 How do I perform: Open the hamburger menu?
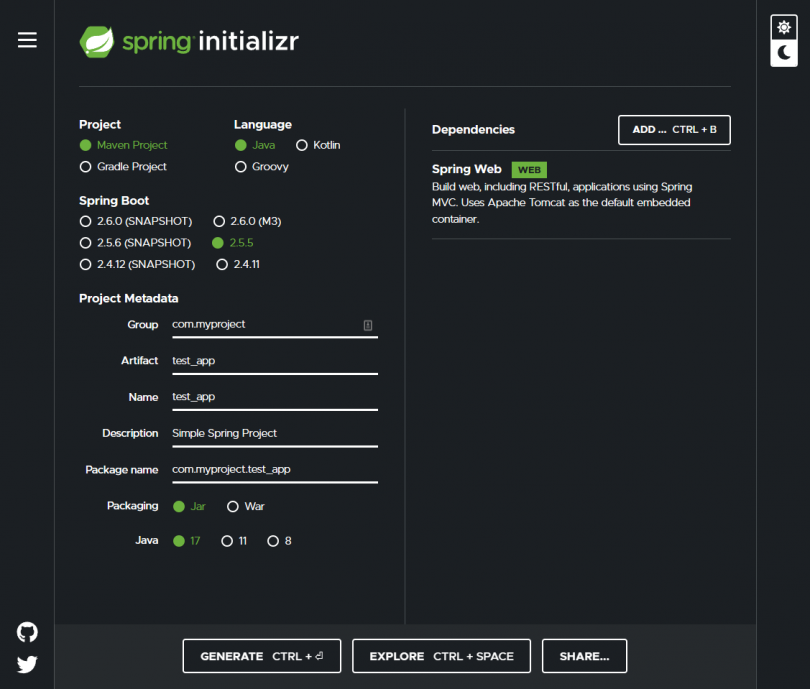pos(27,40)
